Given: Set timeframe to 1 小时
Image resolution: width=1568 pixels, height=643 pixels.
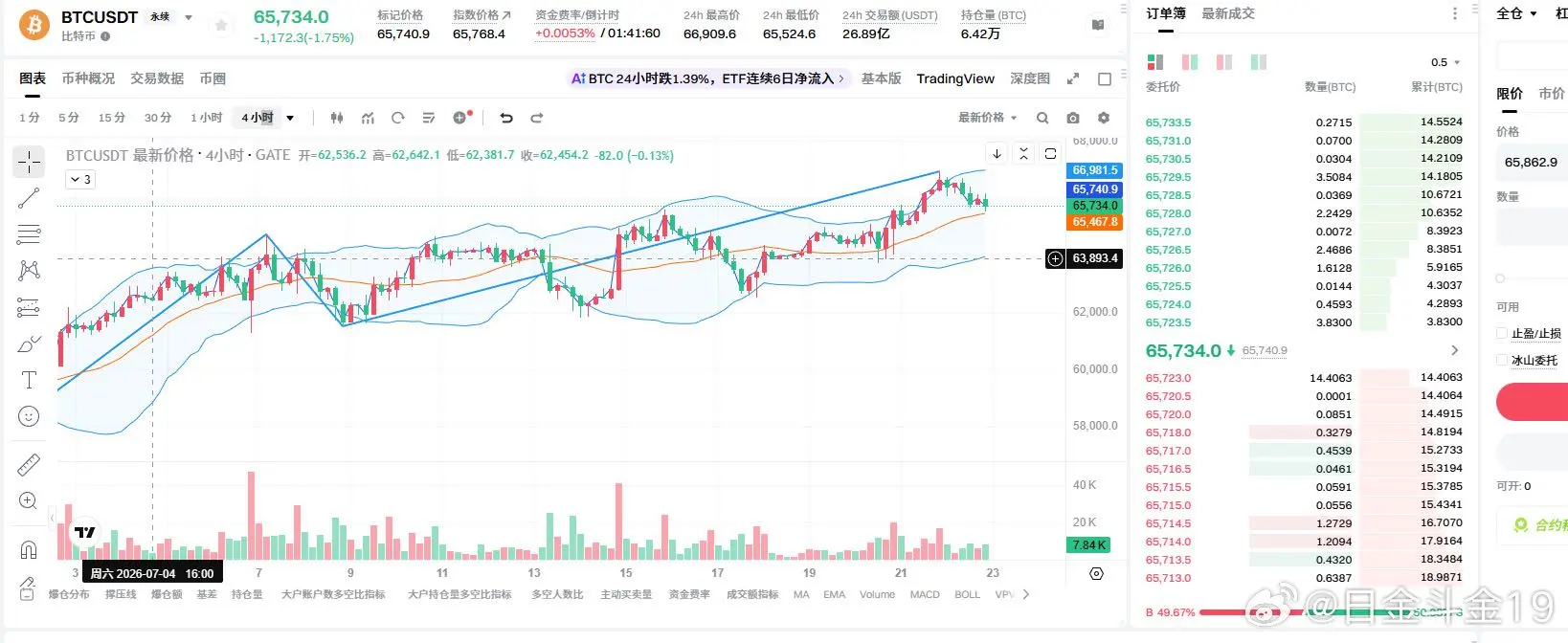Looking at the screenshot, I should pos(206,118).
